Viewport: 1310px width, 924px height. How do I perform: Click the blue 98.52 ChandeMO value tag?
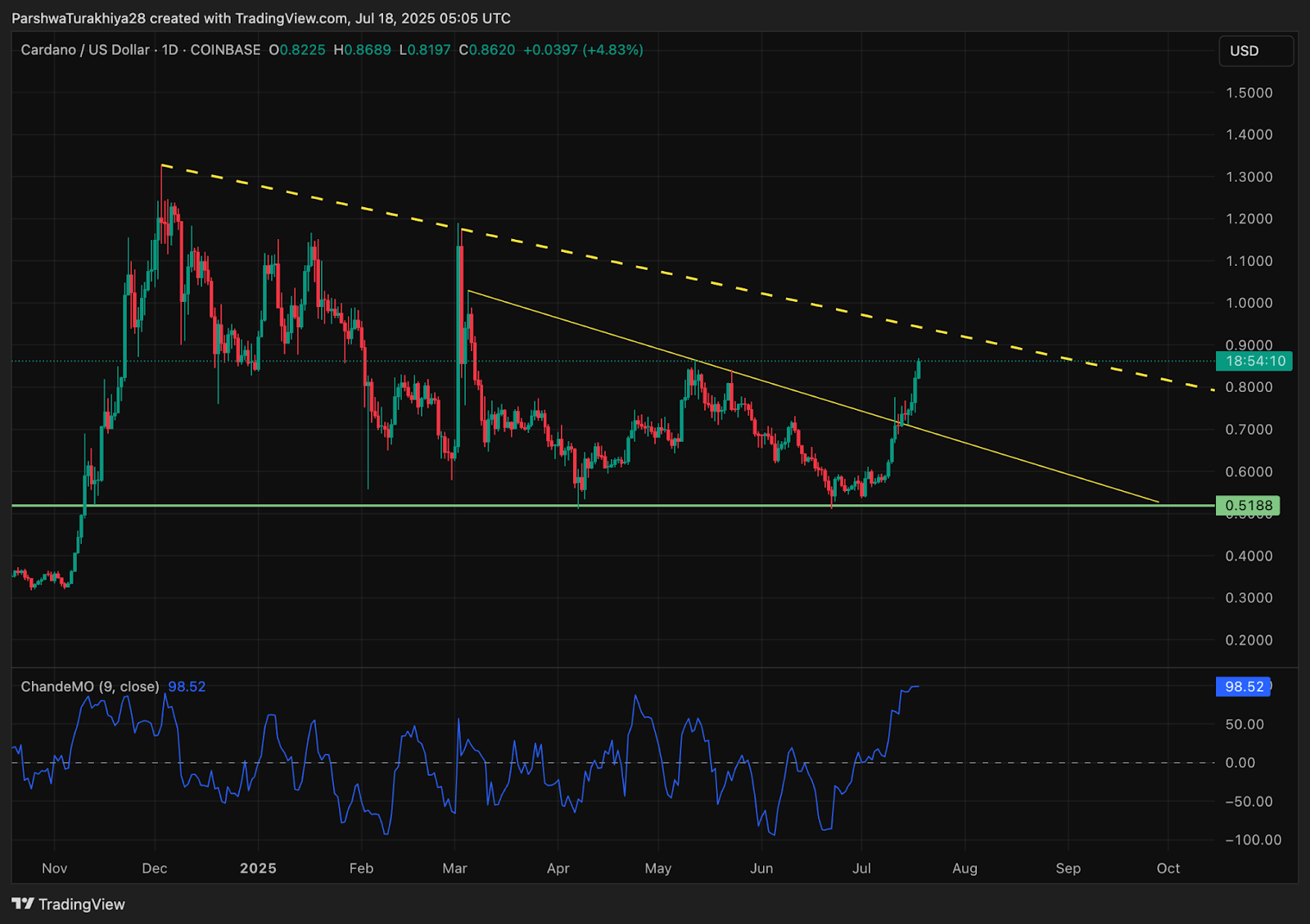tap(1244, 687)
